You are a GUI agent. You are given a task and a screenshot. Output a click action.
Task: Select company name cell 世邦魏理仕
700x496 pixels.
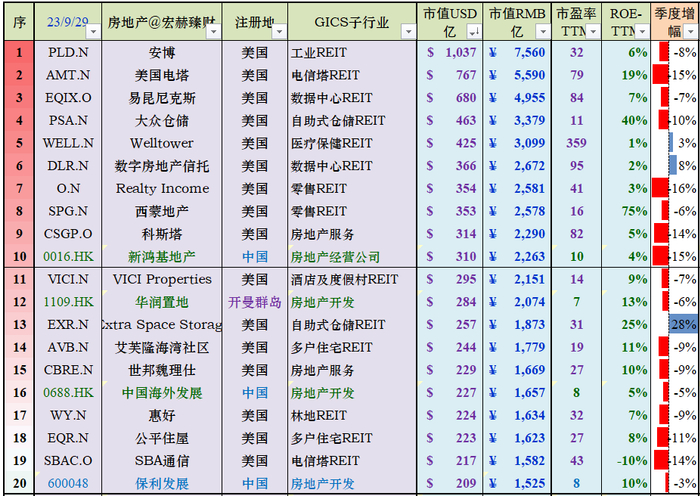[x=162, y=370]
